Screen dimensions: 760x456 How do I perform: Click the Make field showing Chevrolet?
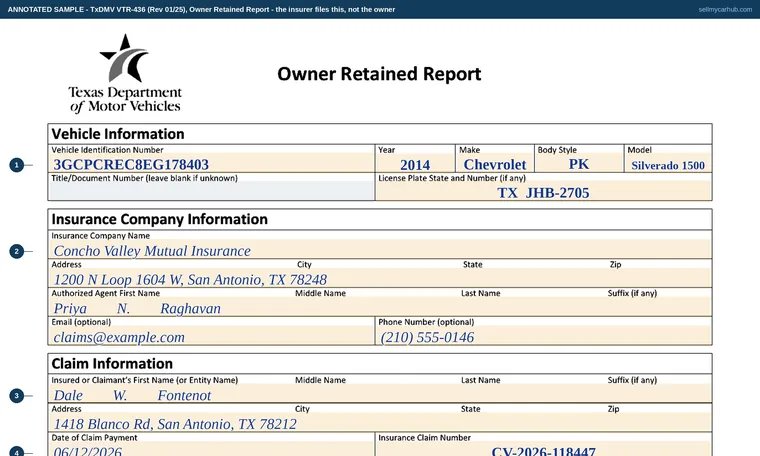tap(495, 164)
